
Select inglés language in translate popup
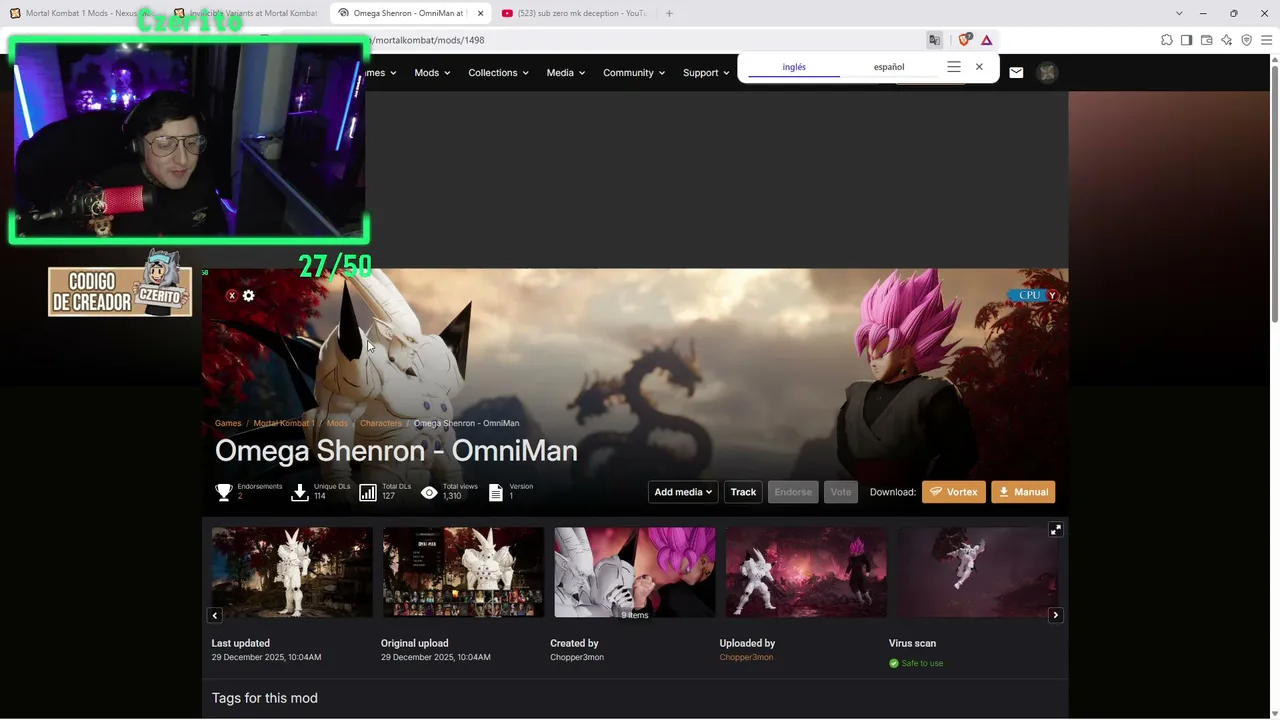[794, 67]
